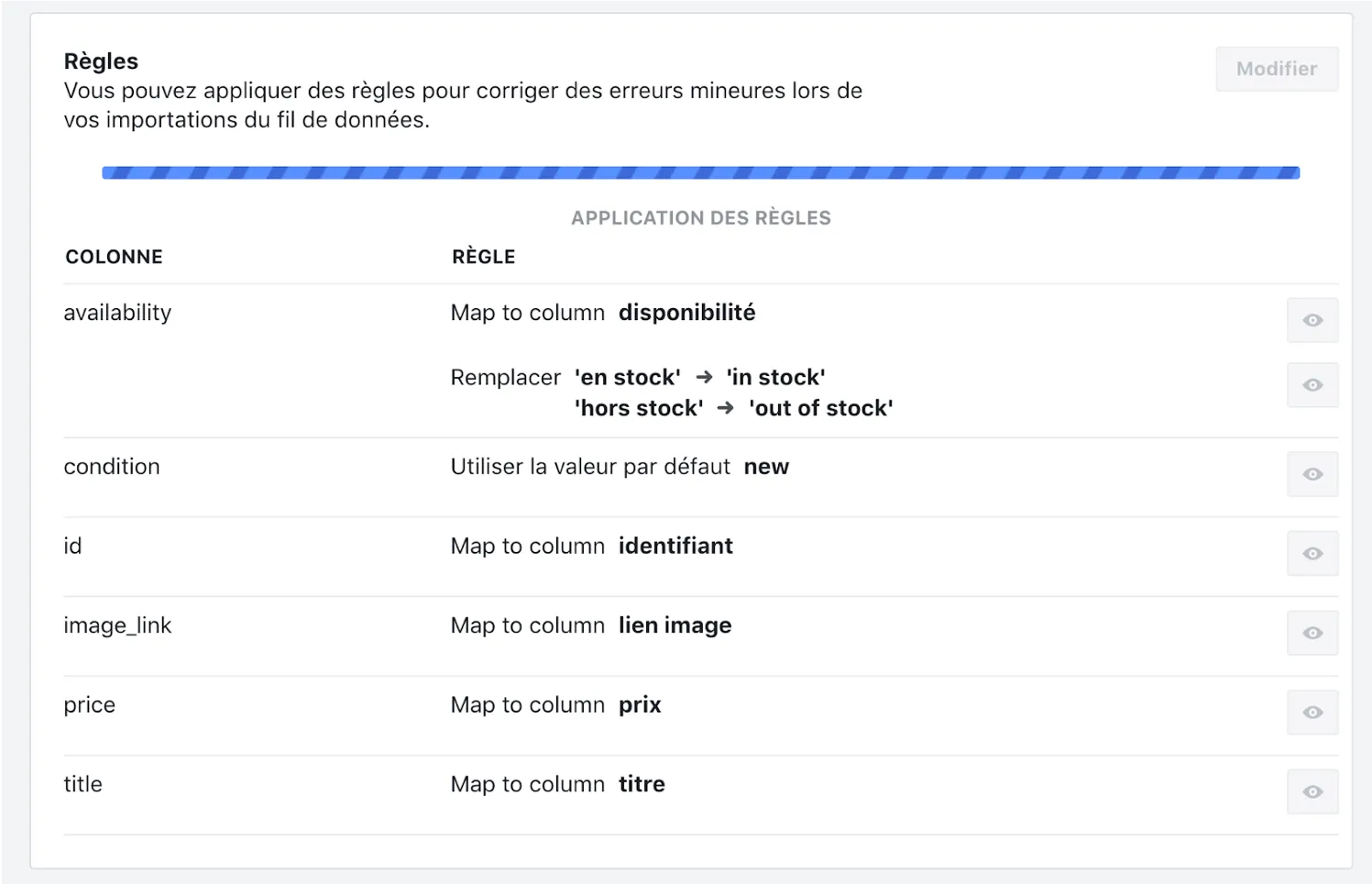
Task: Preview the 'en stock' replace rule
Action: point(1312,385)
